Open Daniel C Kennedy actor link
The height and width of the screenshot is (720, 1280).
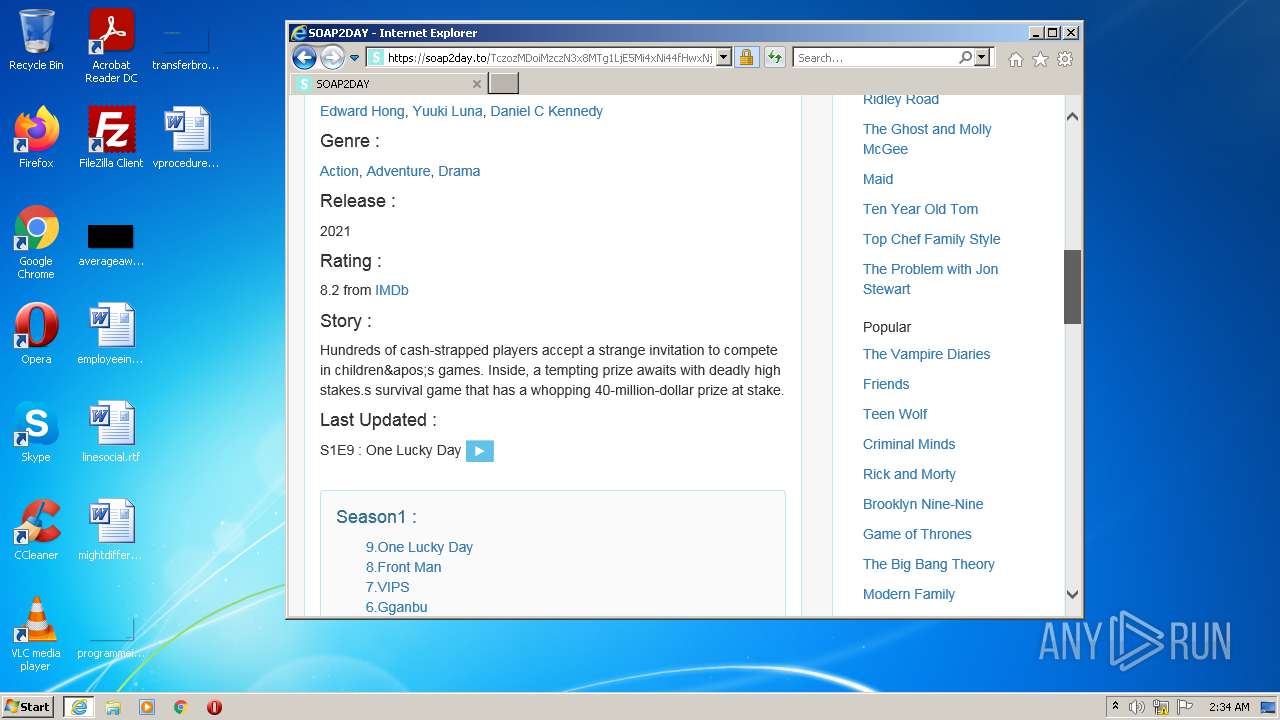(546, 111)
